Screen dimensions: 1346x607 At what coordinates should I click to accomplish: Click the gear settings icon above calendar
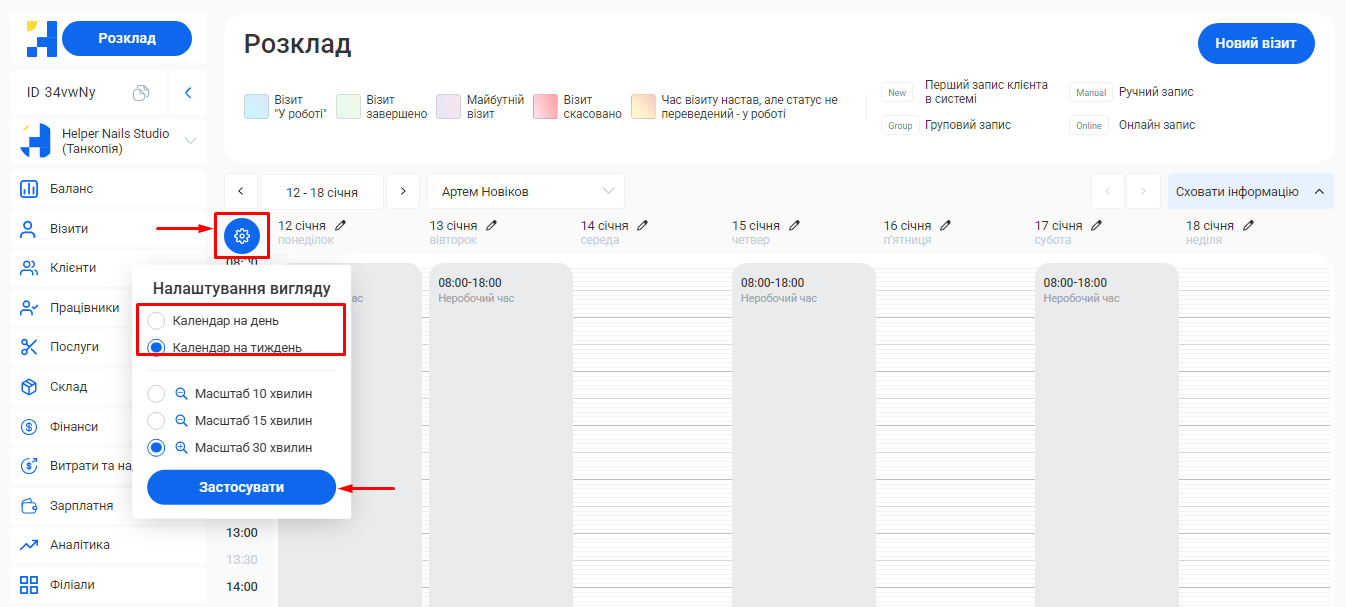241,236
